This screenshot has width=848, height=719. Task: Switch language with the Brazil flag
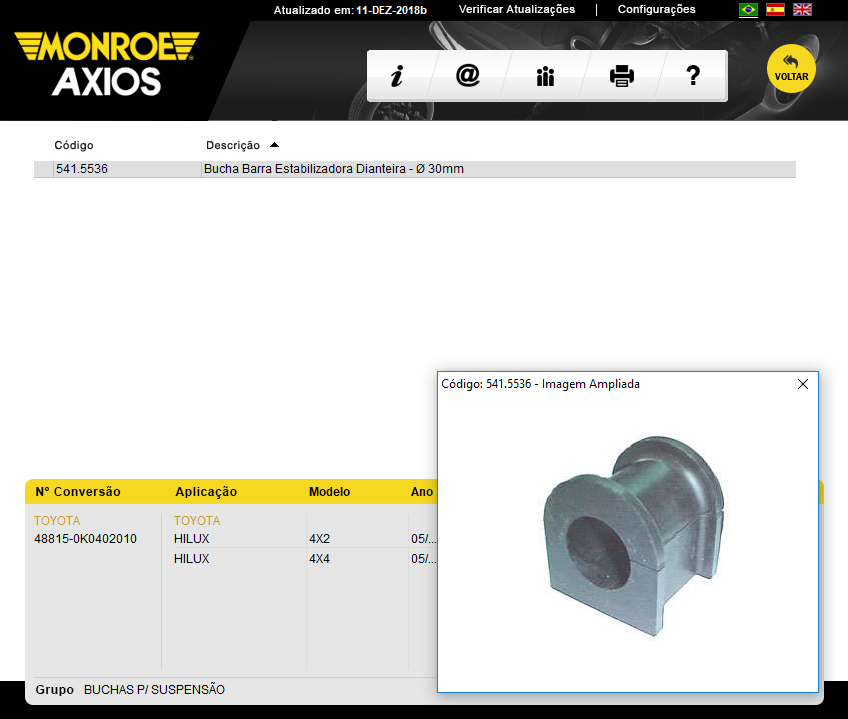click(x=748, y=10)
